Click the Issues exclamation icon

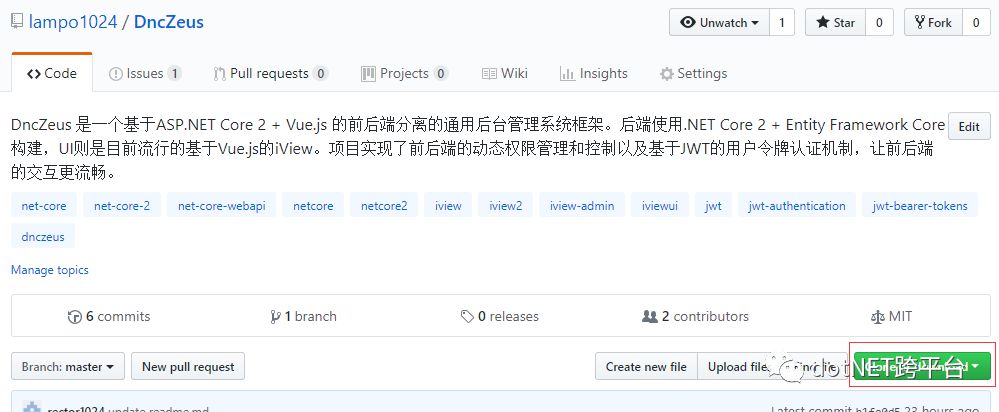pyautogui.click(x=115, y=74)
